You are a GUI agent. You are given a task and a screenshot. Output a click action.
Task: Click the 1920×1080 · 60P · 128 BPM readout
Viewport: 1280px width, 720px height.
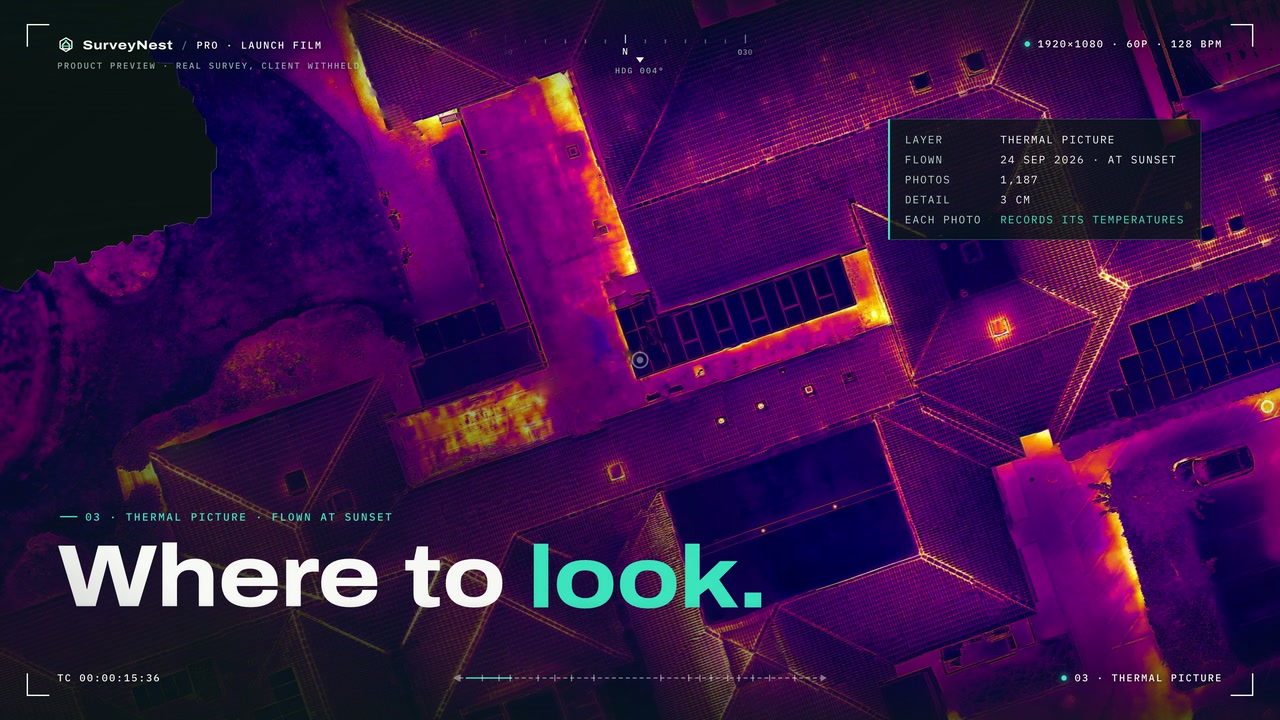pos(1130,45)
